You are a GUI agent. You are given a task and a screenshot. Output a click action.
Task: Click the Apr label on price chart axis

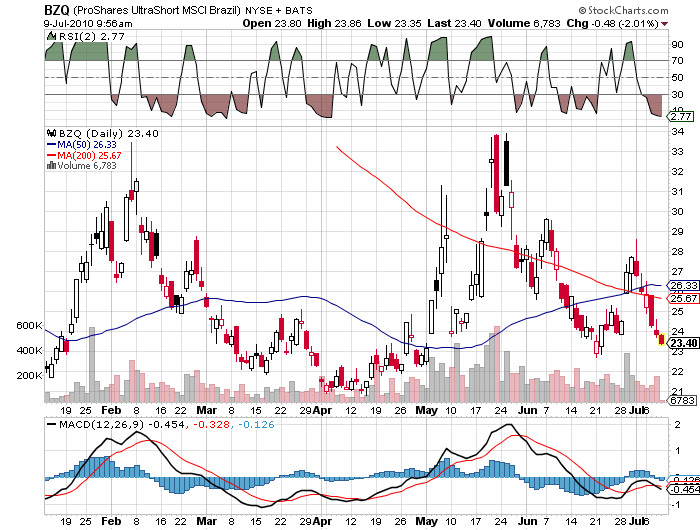tap(322, 410)
